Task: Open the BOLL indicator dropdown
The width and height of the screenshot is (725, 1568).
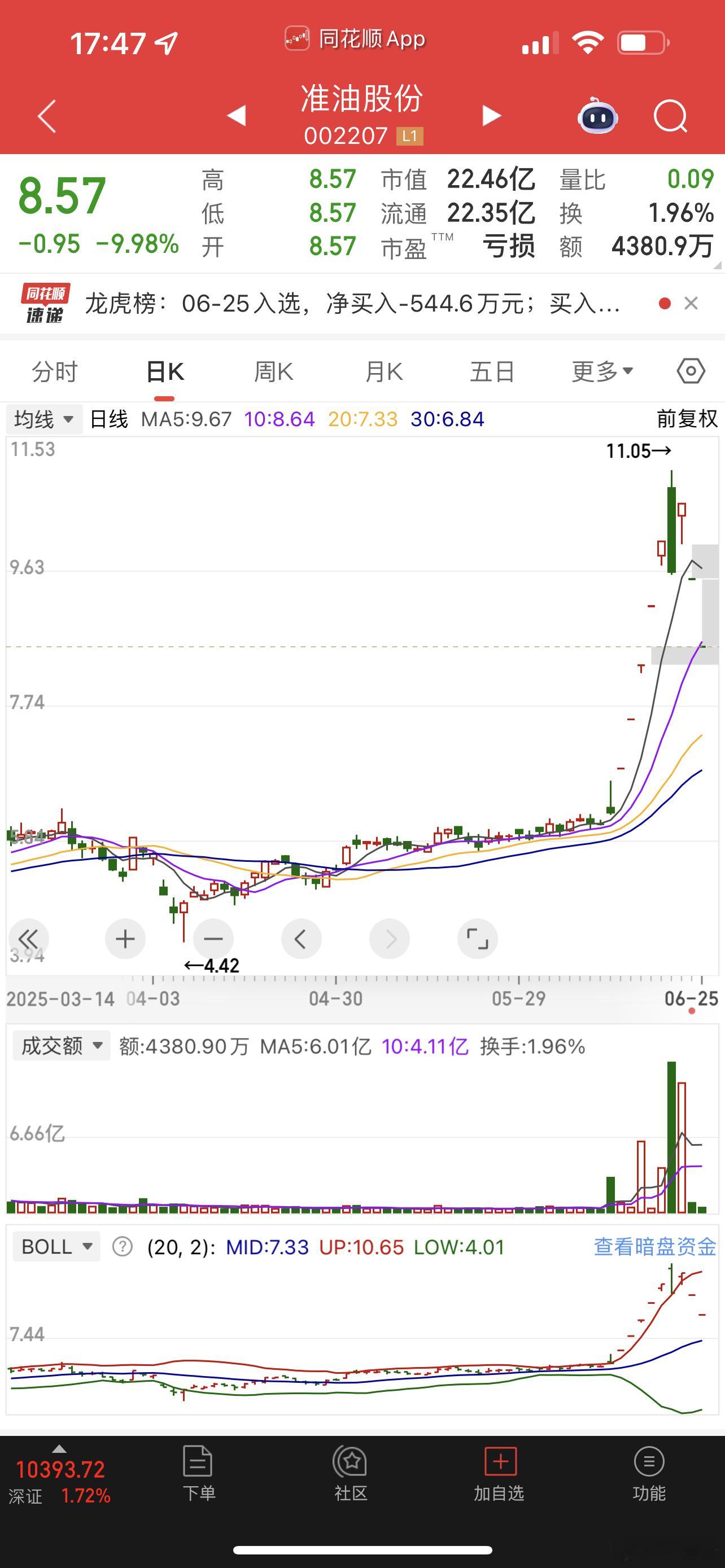Action: (56, 1247)
